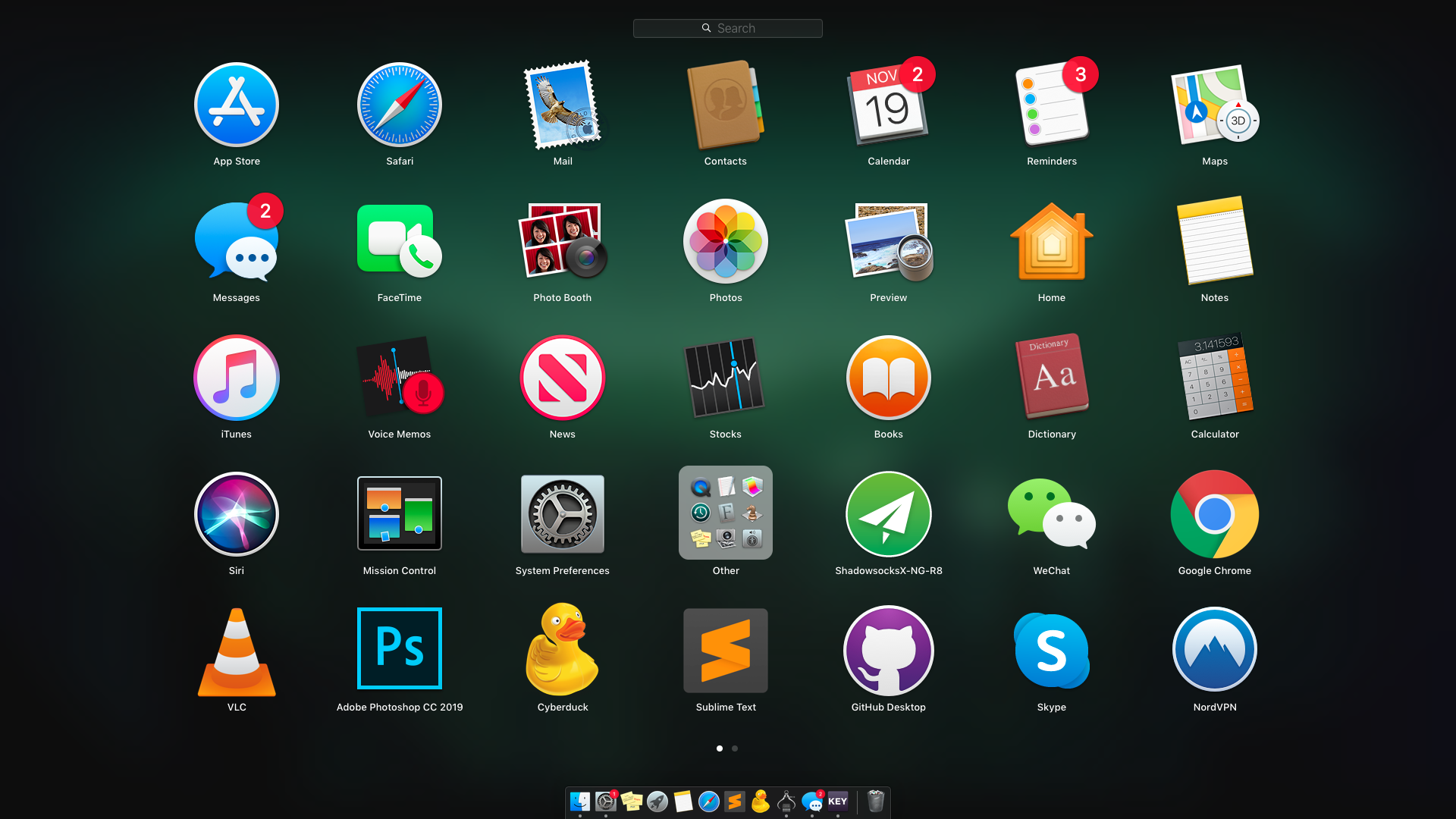This screenshot has width=1456, height=819.
Task: Click the Launchpad rocket icon in the Dock
Action: [657, 802]
